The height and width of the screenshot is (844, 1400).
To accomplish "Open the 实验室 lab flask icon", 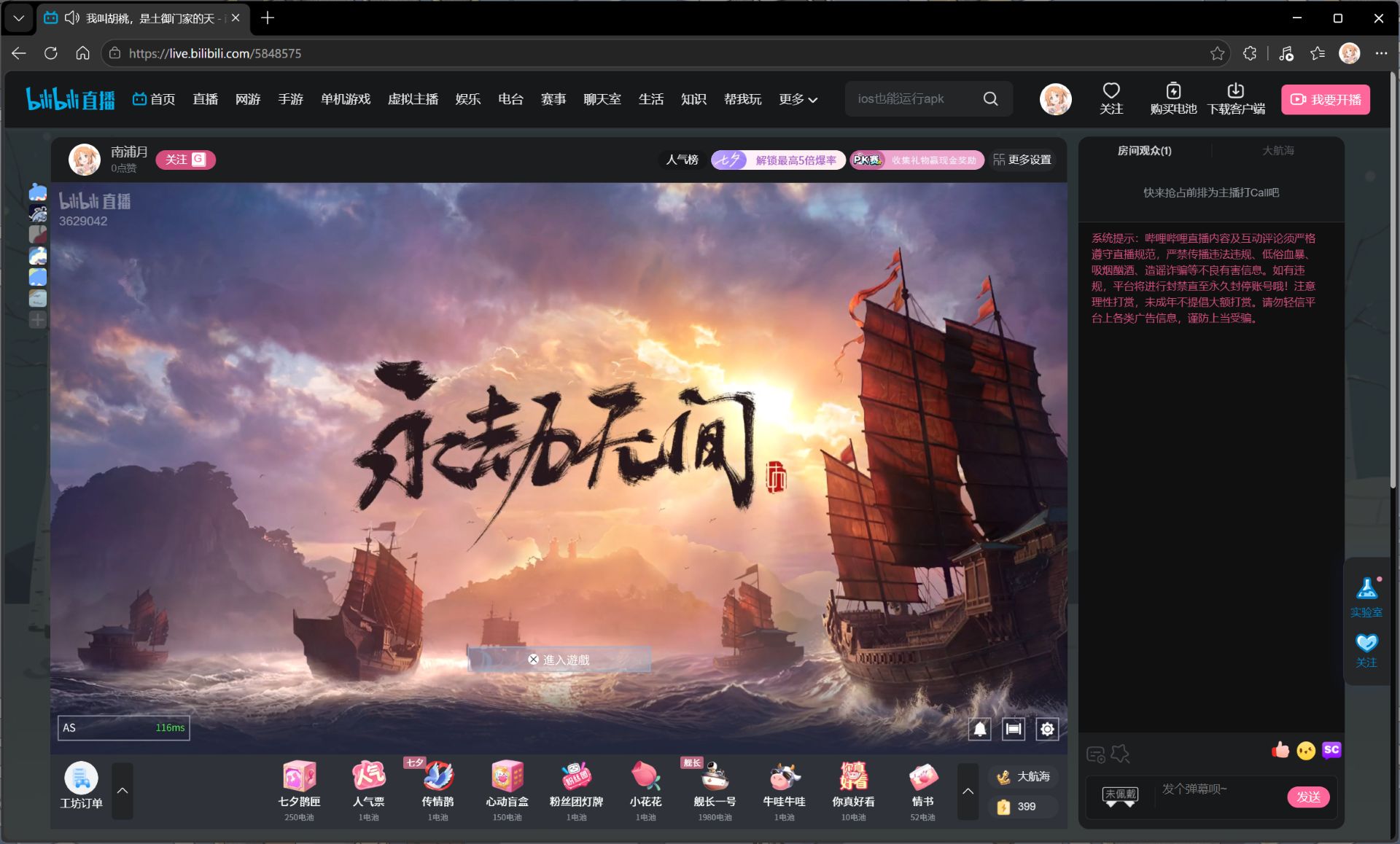I will pyautogui.click(x=1366, y=597).
